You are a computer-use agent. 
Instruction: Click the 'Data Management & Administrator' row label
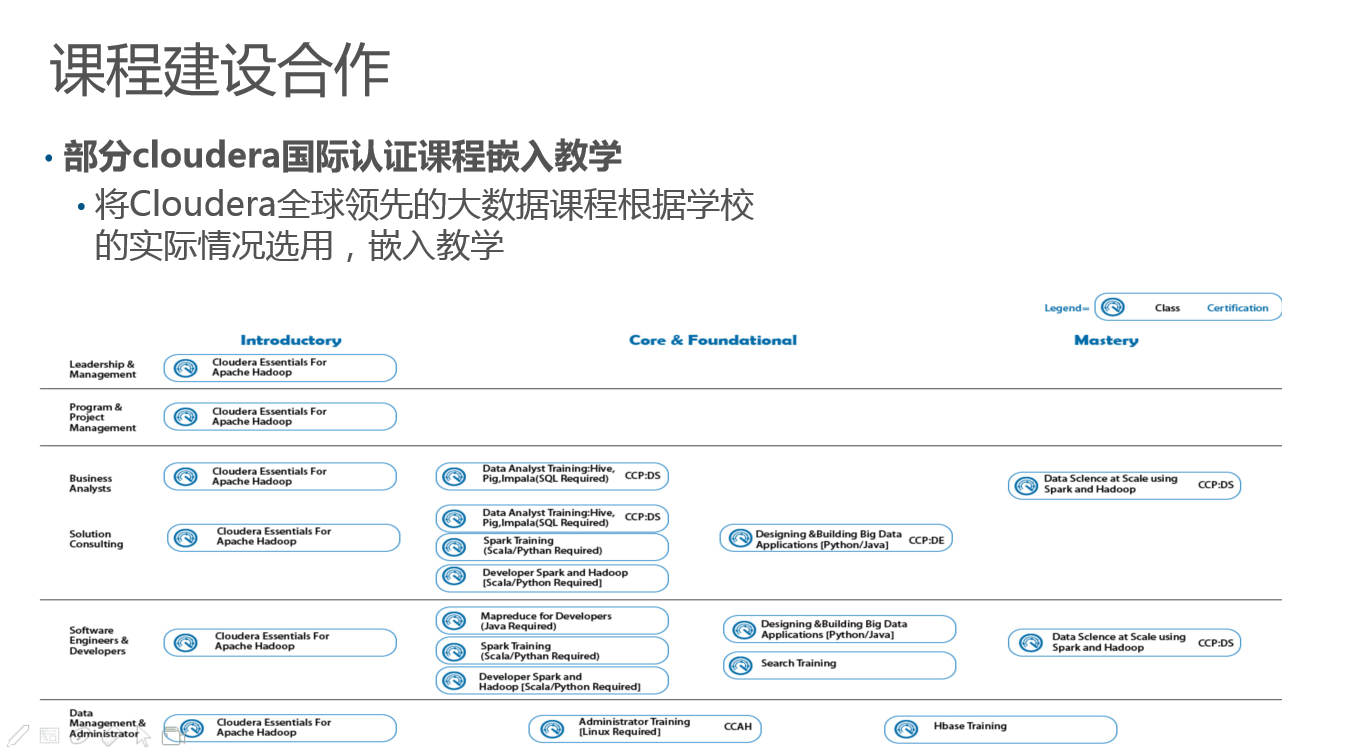(x=107, y=723)
